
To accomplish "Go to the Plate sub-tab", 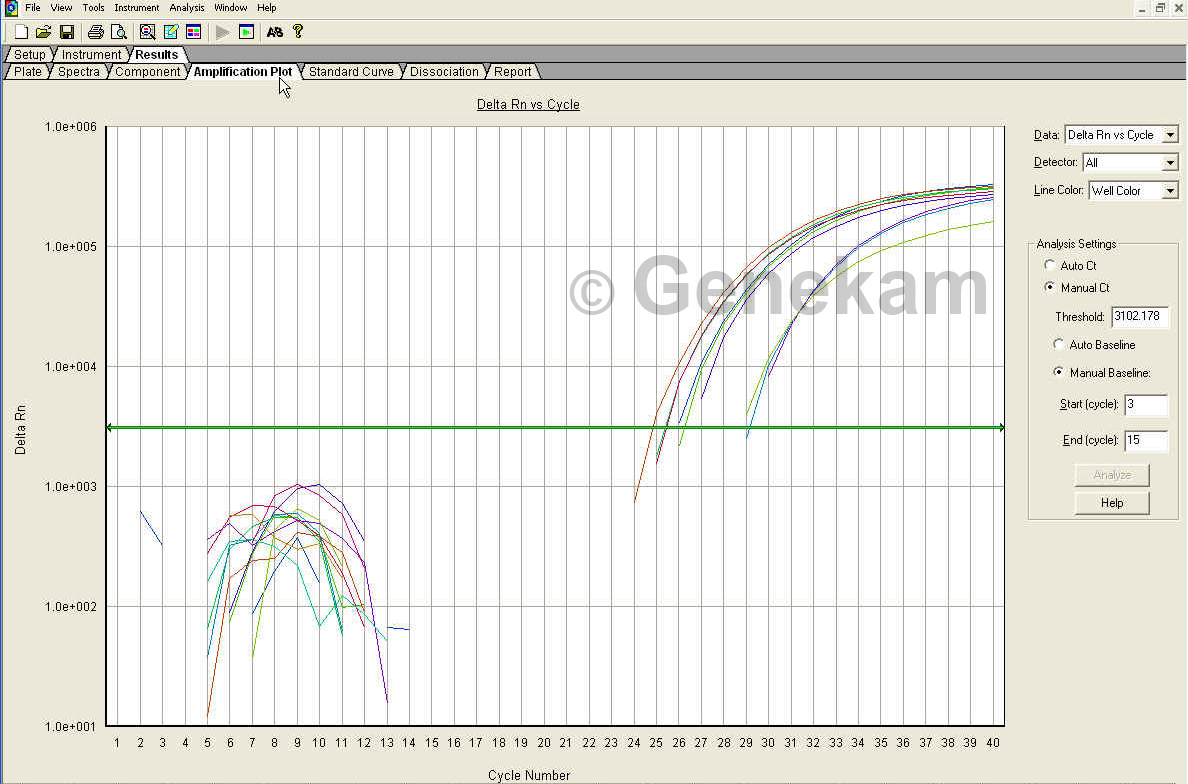I will point(28,72).
